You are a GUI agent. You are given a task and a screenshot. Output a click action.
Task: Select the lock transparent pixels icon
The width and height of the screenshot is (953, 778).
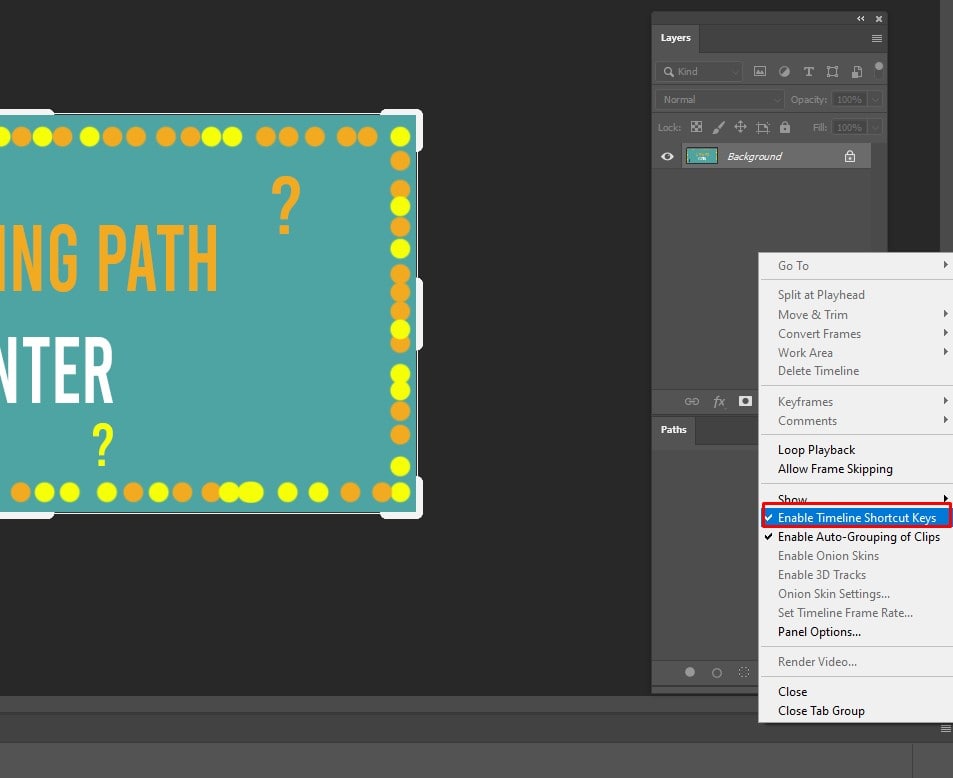(696, 127)
